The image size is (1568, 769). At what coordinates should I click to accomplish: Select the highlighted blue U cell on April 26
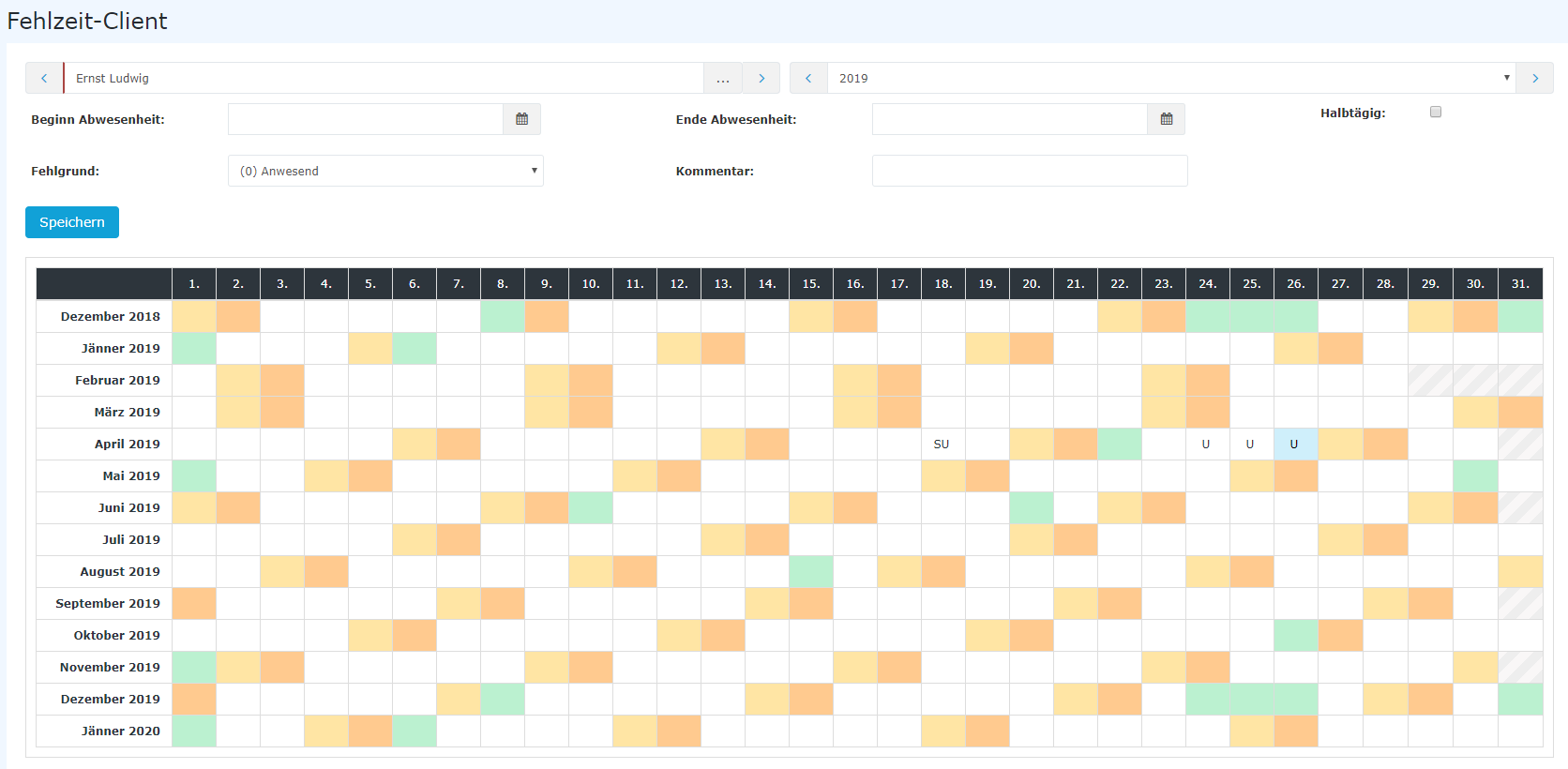coord(1295,445)
